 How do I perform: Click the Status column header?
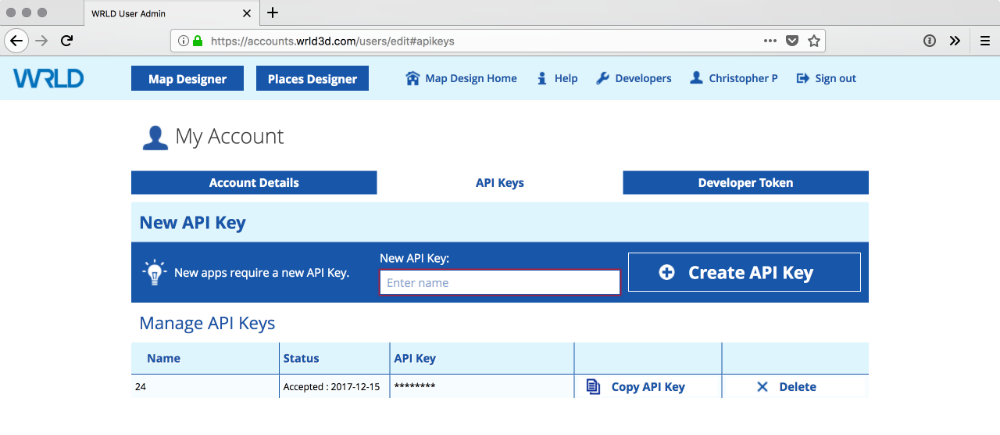pos(301,358)
